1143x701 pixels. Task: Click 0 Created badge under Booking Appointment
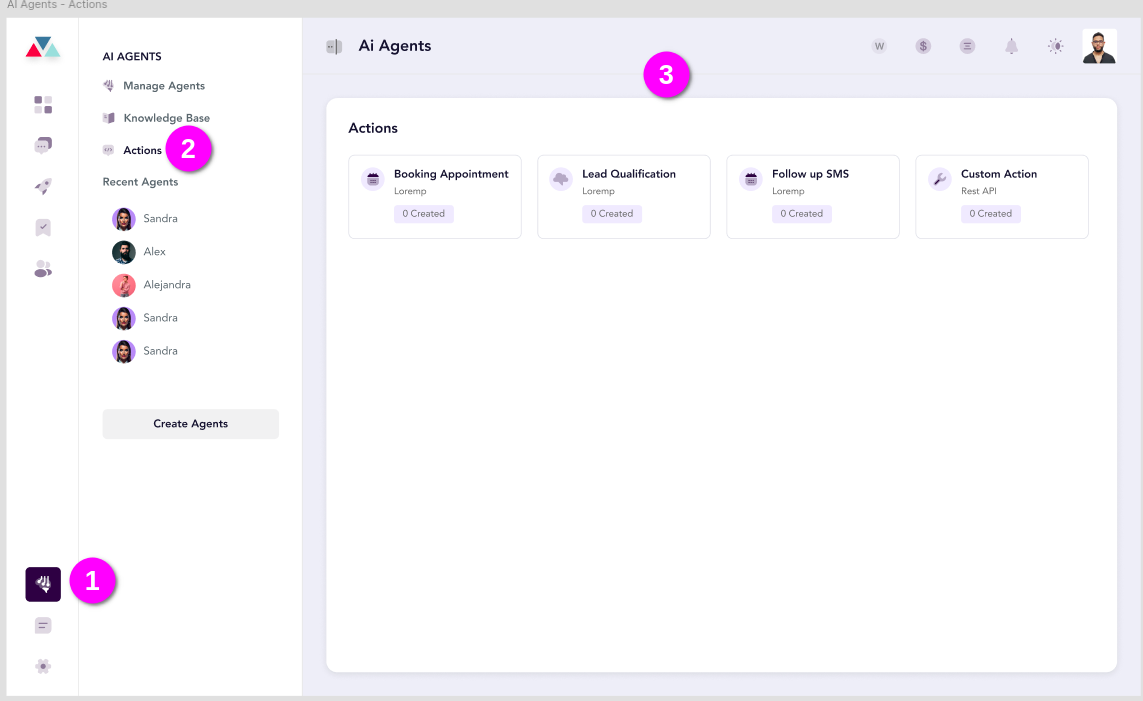pyautogui.click(x=424, y=214)
